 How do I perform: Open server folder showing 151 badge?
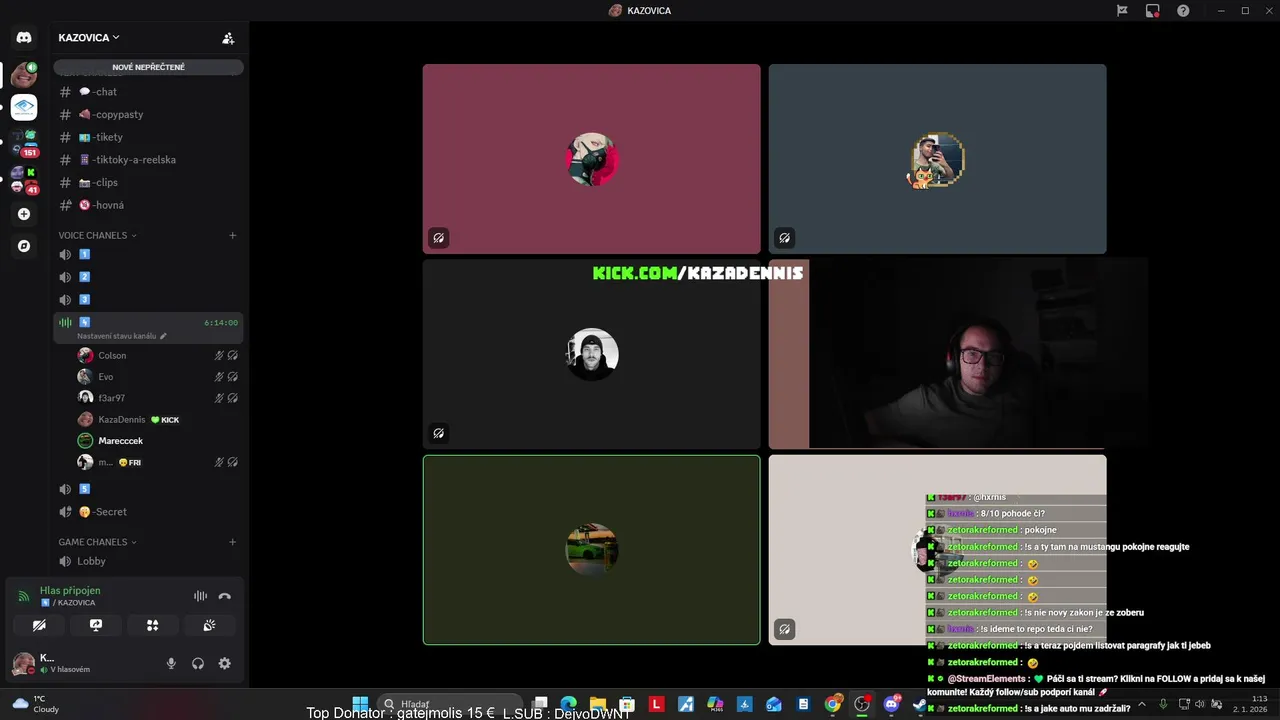(24, 143)
